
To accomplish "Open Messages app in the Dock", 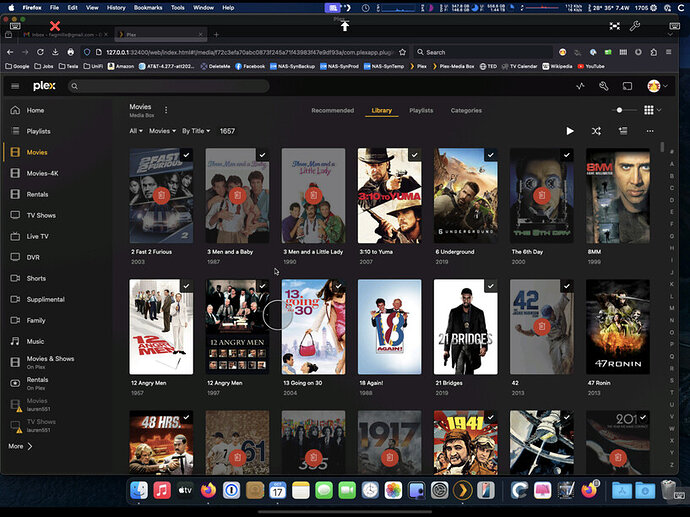I will (324, 490).
